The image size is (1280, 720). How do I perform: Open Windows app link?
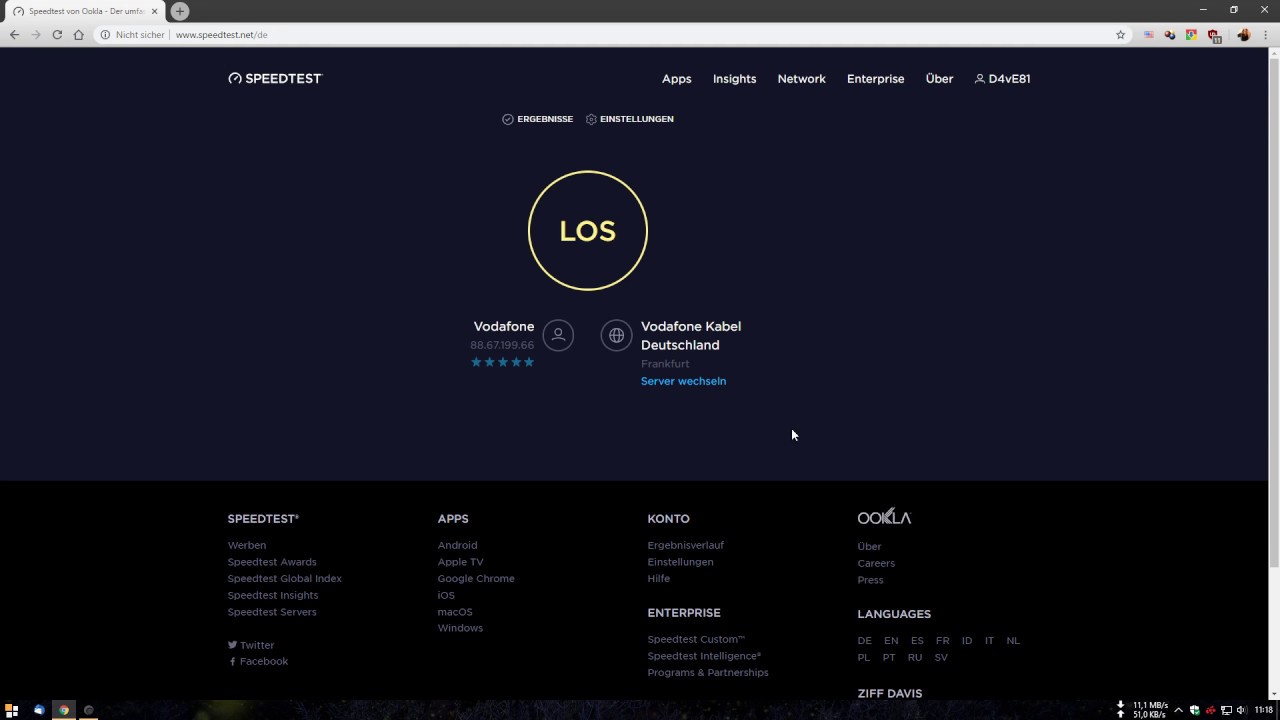pyautogui.click(x=460, y=628)
